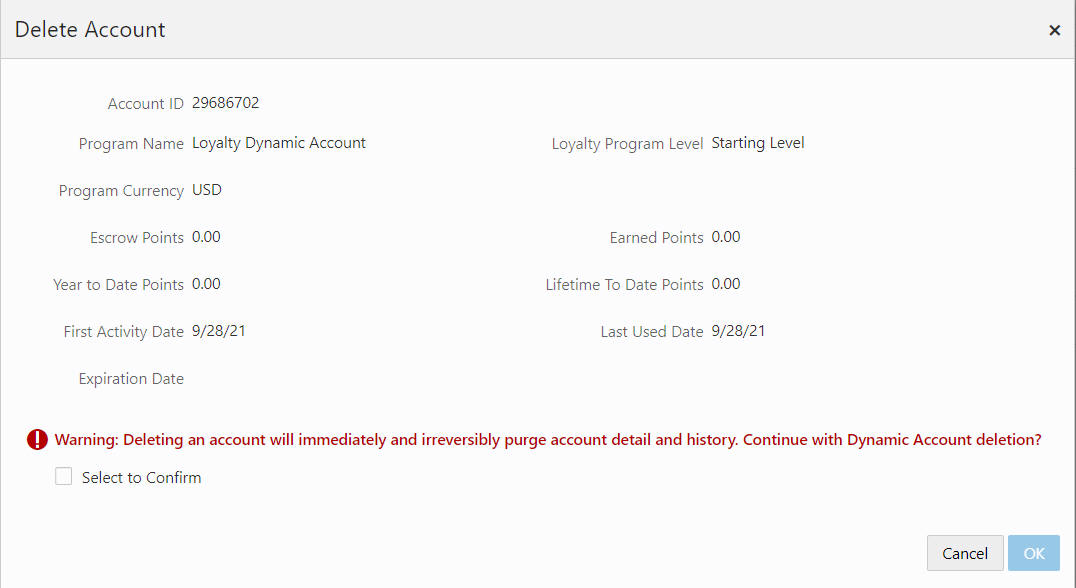Click the Expiration Date label
1076x588 pixels.
pyautogui.click(x=131, y=379)
